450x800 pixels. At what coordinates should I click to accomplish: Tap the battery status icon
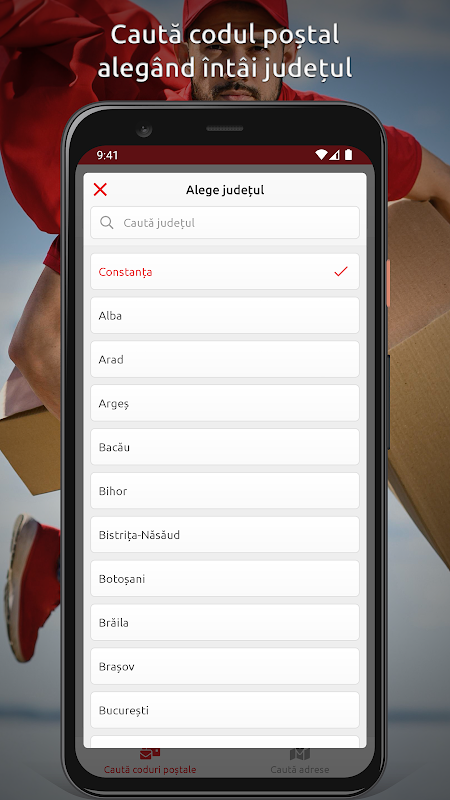point(348,155)
